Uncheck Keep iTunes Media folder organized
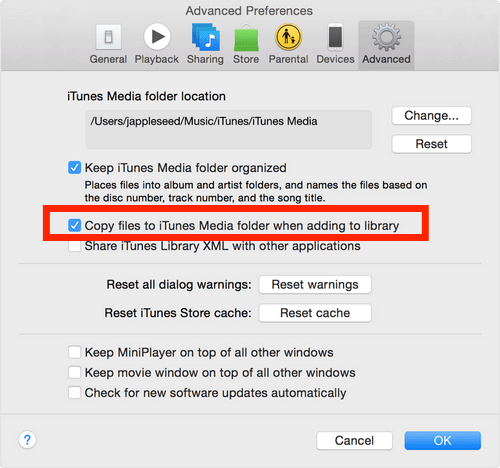Image resolution: width=500 pixels, height=468 pixels. coord(74,168)
